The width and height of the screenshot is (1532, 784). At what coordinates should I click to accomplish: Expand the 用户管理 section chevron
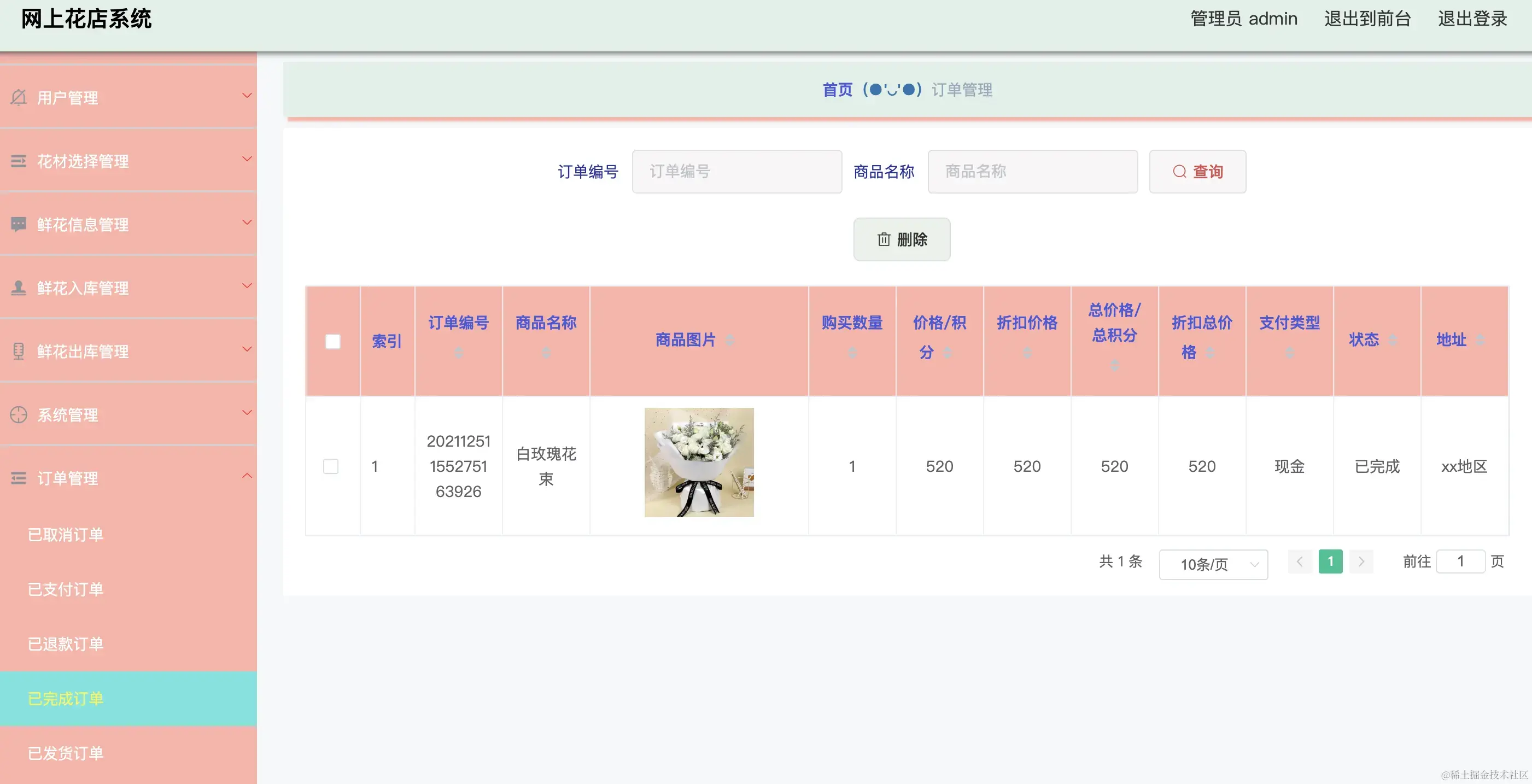[247, 95]
